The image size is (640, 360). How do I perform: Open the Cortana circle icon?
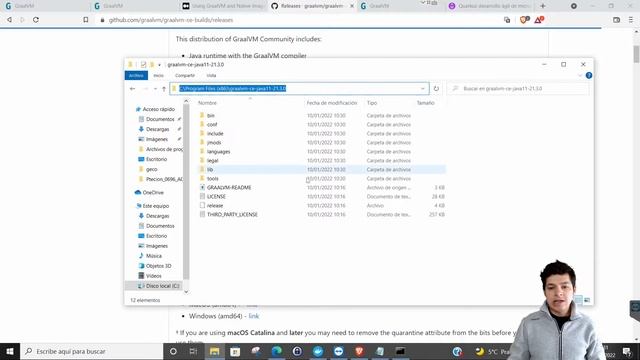(173, 351)
